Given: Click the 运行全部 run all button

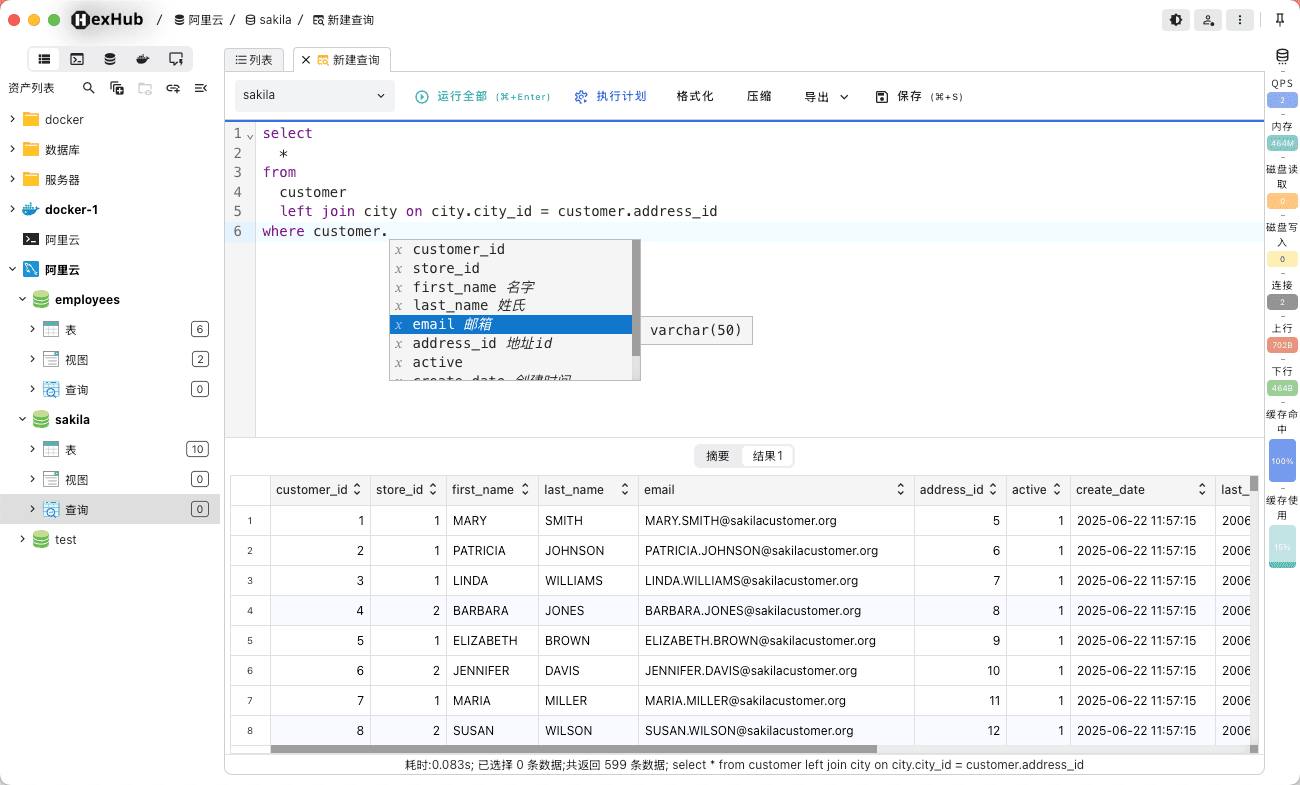Looking at the screenshot, I should [x=483, y=97].
